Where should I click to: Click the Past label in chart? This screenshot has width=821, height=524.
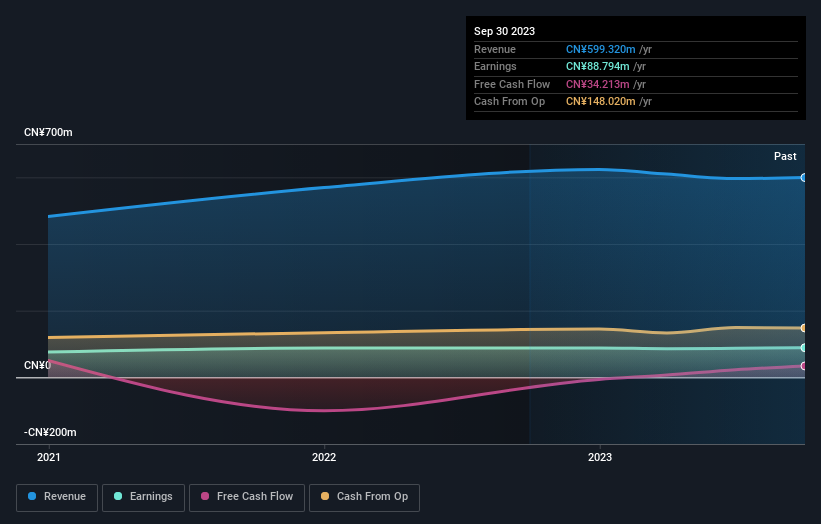coord(785,156)
